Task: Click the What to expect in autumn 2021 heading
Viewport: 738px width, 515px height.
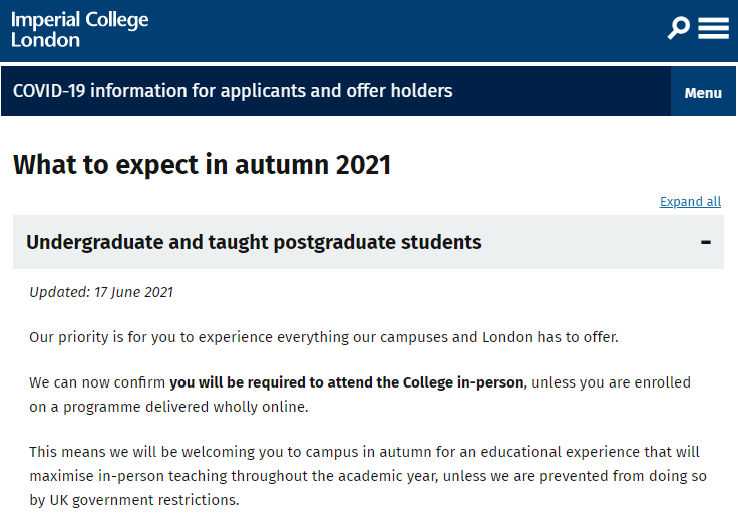Action: point(202,164)
